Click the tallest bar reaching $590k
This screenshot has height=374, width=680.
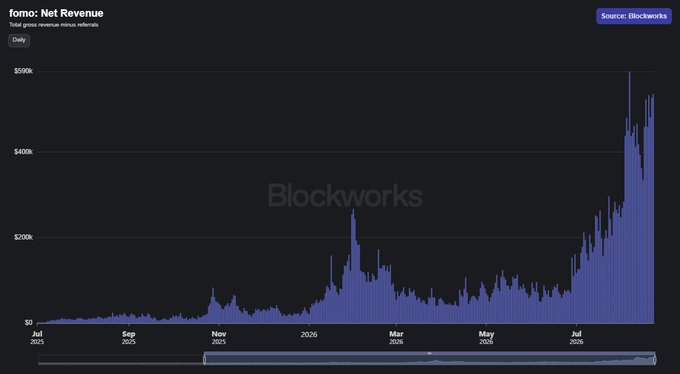(630, 197)
